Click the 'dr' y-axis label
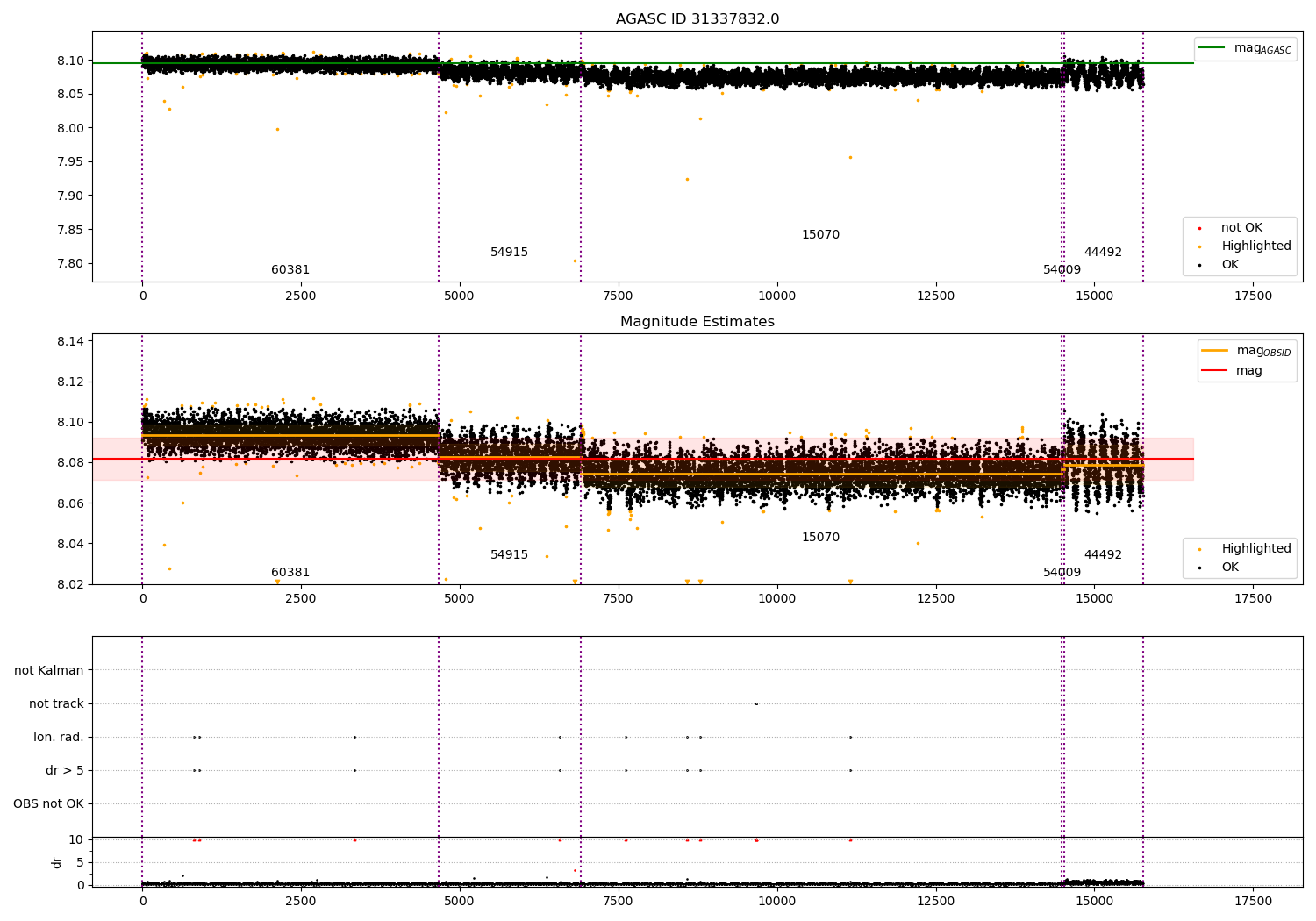 (x=57, y=862)
